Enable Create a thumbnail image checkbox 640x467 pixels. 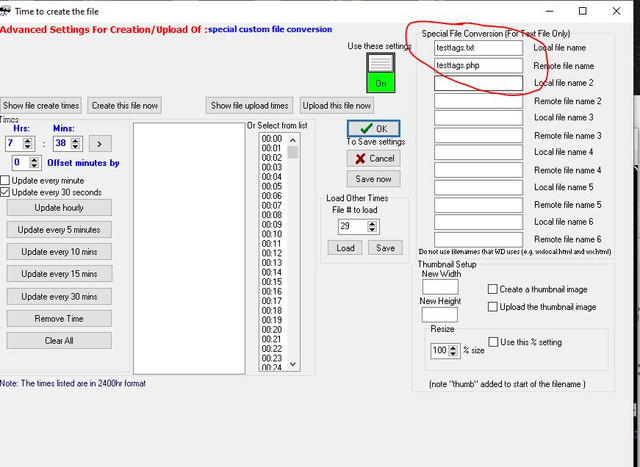(493, 289)
